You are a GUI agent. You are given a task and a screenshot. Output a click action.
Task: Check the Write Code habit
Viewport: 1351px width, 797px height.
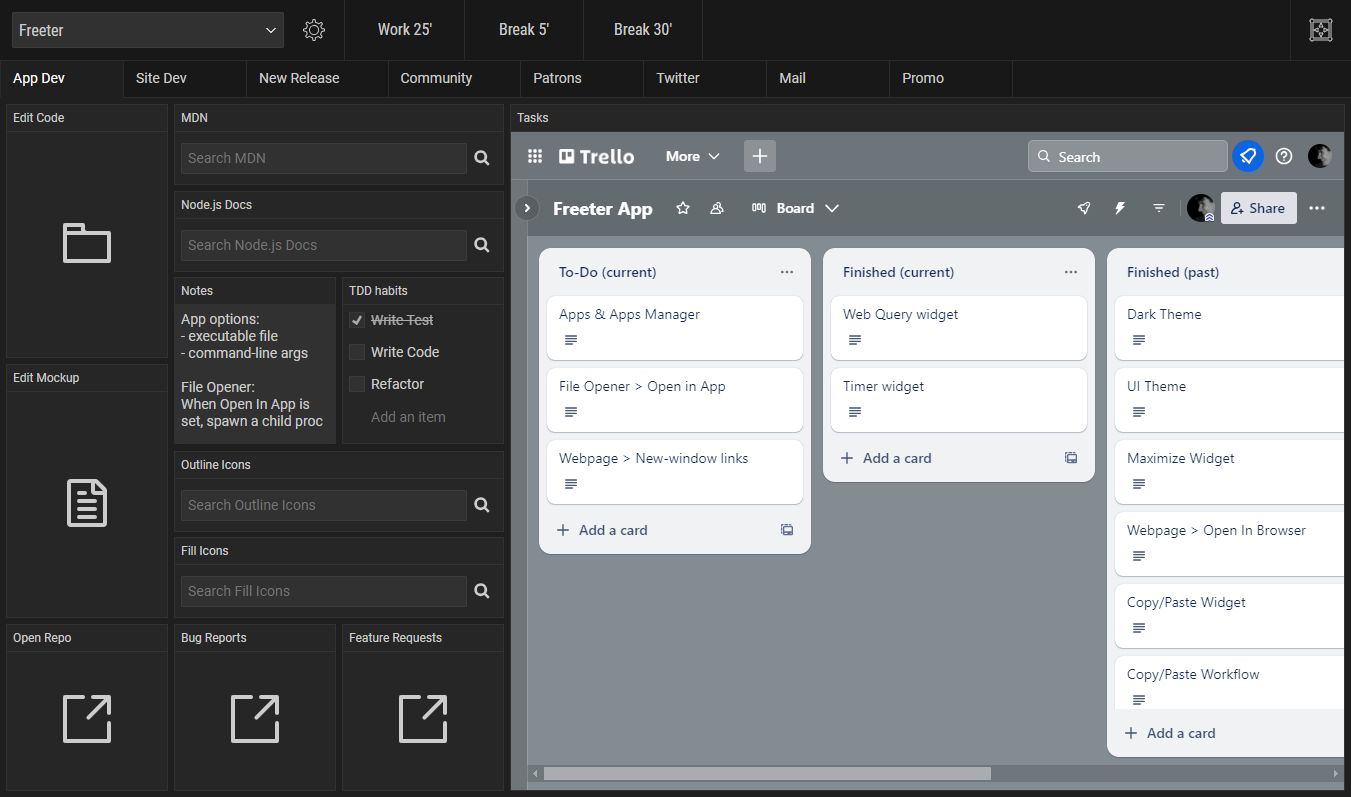(357, 352)
